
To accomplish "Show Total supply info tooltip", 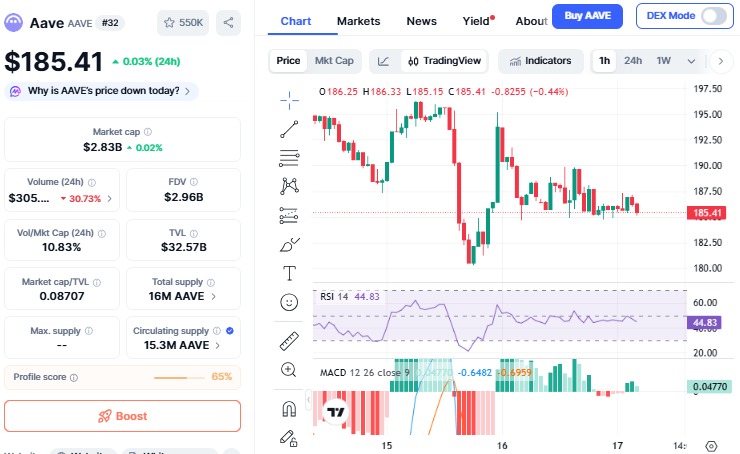I will click(210, 282).
